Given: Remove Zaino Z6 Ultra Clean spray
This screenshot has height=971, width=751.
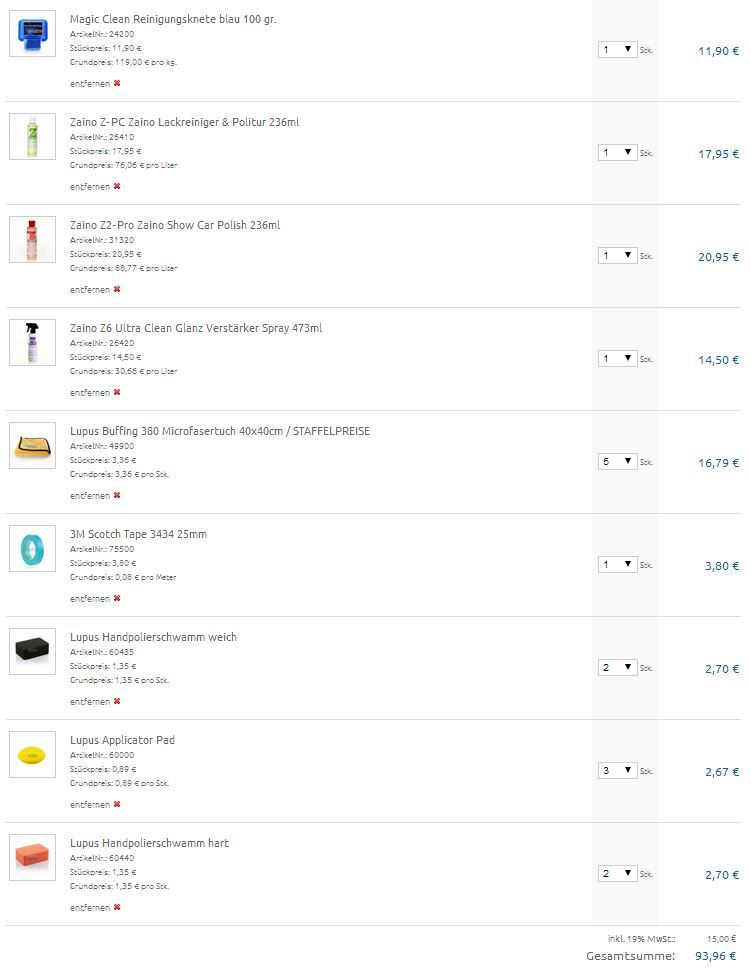Looking at the screenshot, I should coord(117,393).
